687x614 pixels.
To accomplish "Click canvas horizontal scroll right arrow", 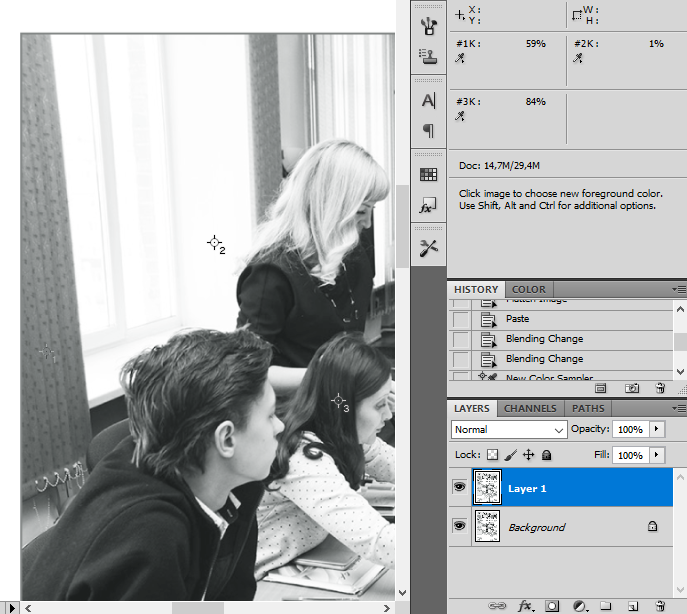I will (x=386, y=608).
